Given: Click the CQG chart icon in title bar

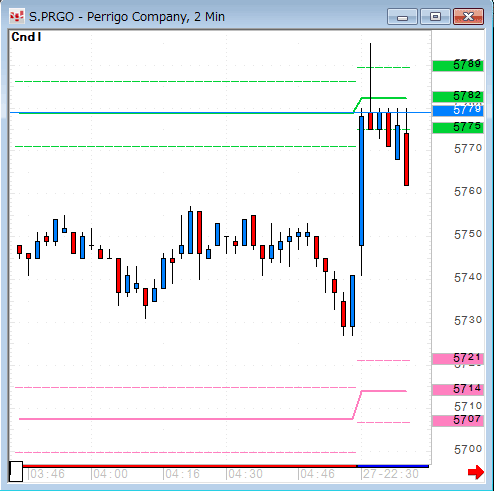Looking at the screenshot, I should pos(17,17).
